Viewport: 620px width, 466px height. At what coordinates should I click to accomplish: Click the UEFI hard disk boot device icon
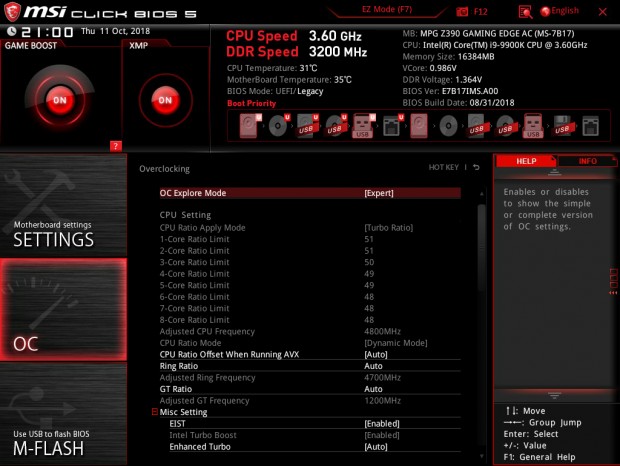(250, 126)
